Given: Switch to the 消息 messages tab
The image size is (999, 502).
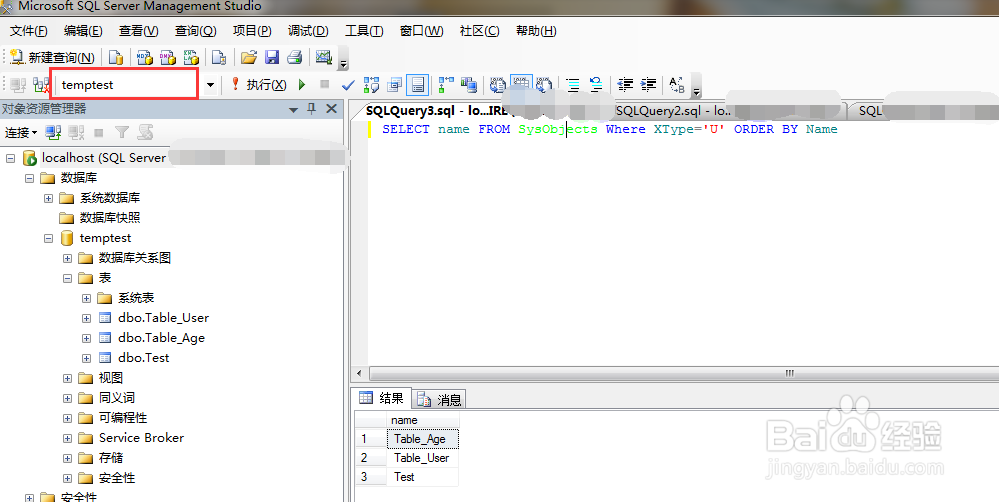Looking at the screenshot, I should (440, 399).
